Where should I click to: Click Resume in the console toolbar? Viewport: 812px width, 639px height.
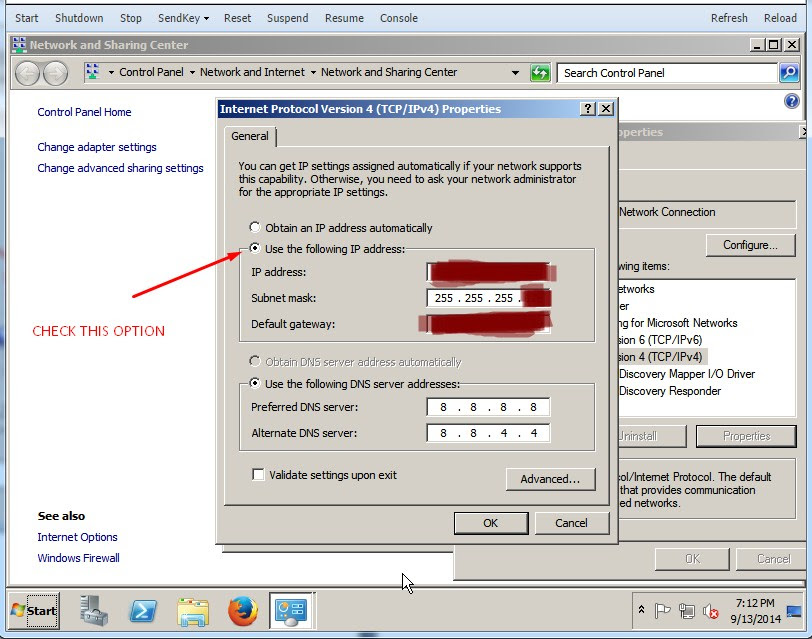(344, 18)
